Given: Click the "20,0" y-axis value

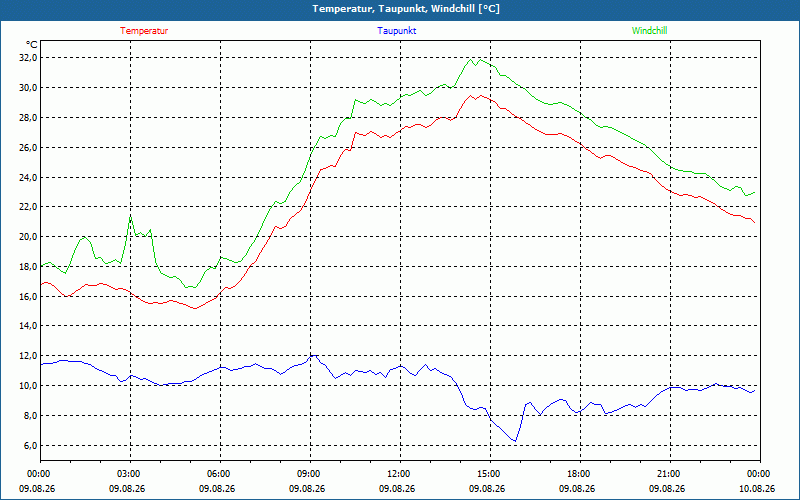Looking at the screenshot, I should [x=29, y=237].
